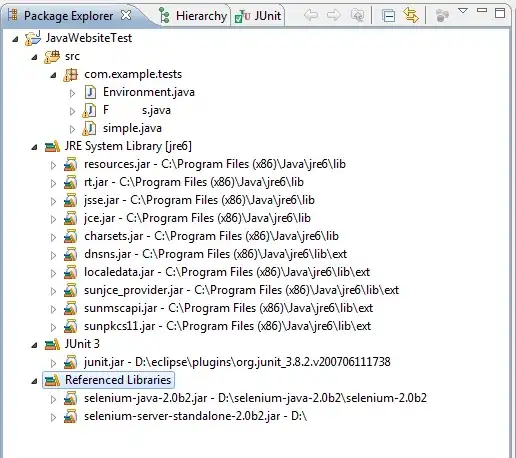Select 'Referenced Libraries' label
The width and height of the screenshot is (516, 458).
click(118, 380)
